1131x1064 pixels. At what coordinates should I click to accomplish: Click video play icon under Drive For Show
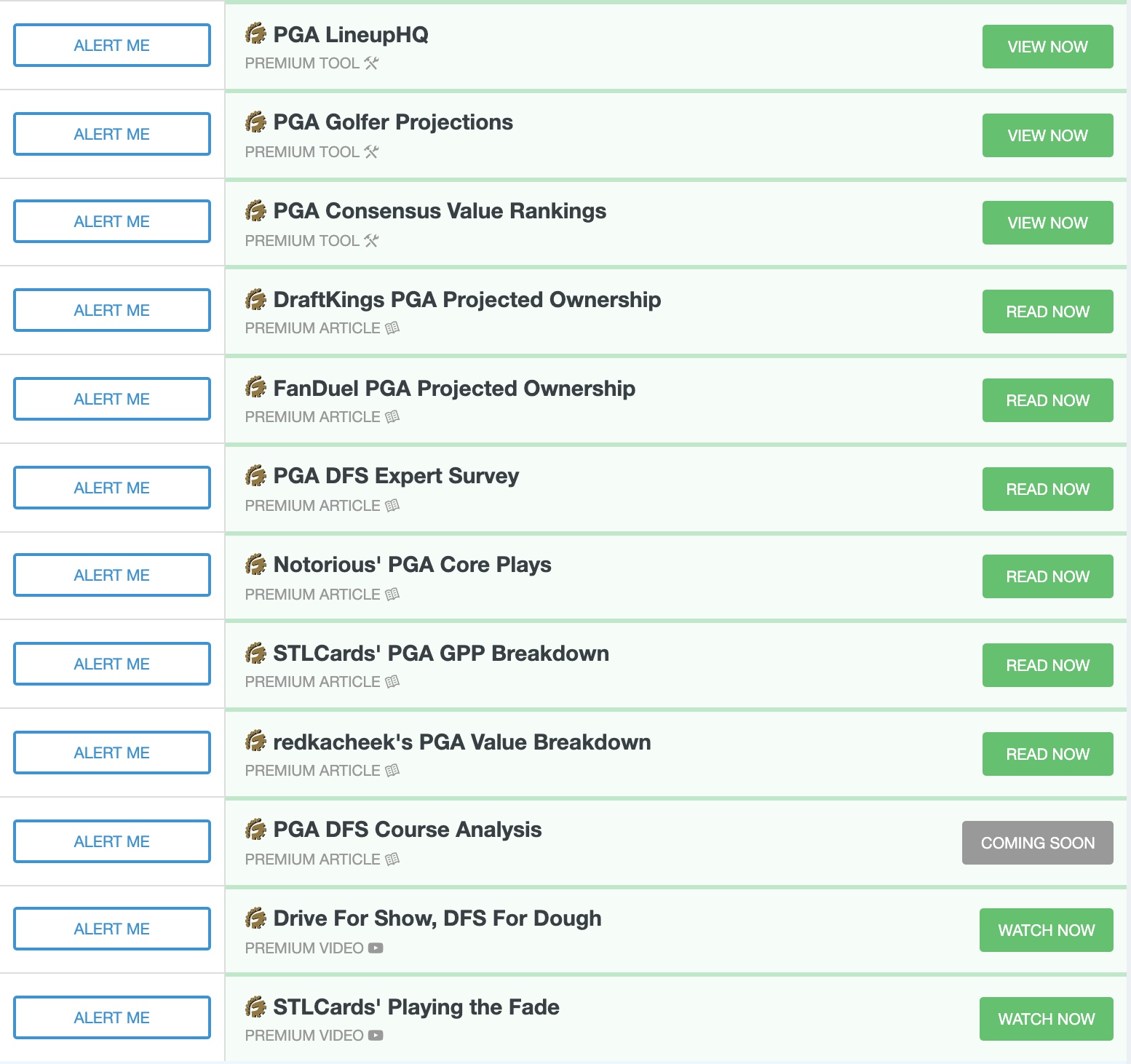point(376,948)
